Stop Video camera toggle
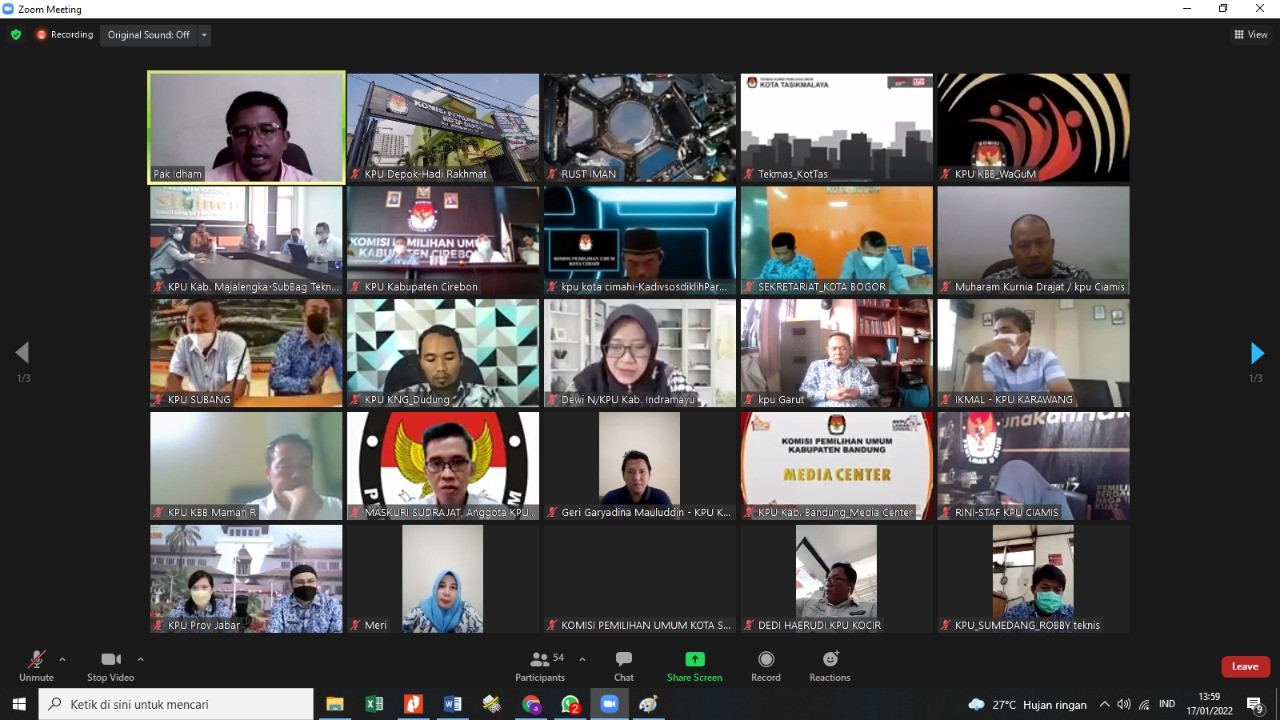 [110, 665]
